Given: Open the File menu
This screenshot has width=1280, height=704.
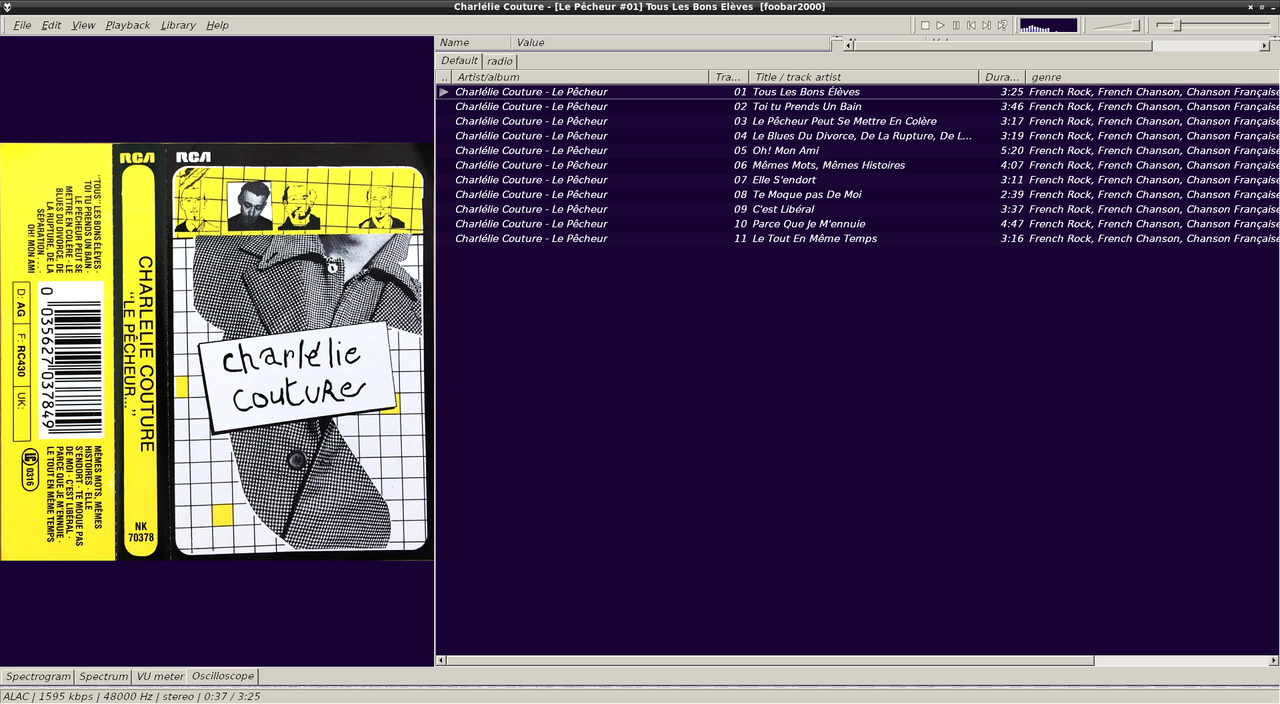Looking at the screenshot, I should (x=22, y=25).
